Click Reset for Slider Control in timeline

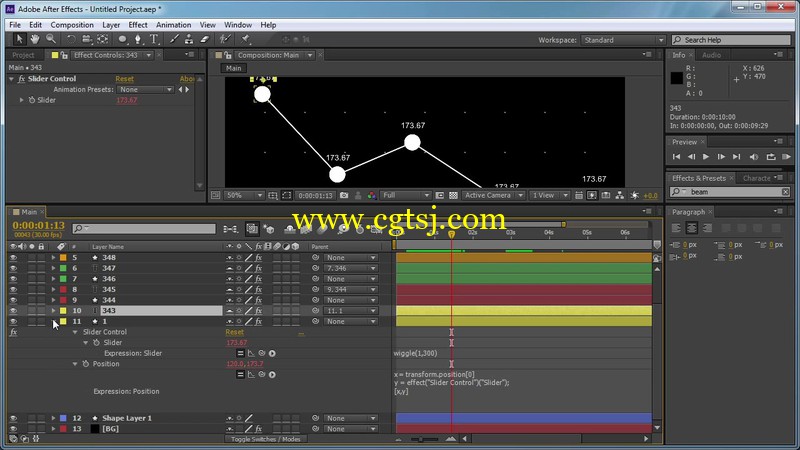235,332
